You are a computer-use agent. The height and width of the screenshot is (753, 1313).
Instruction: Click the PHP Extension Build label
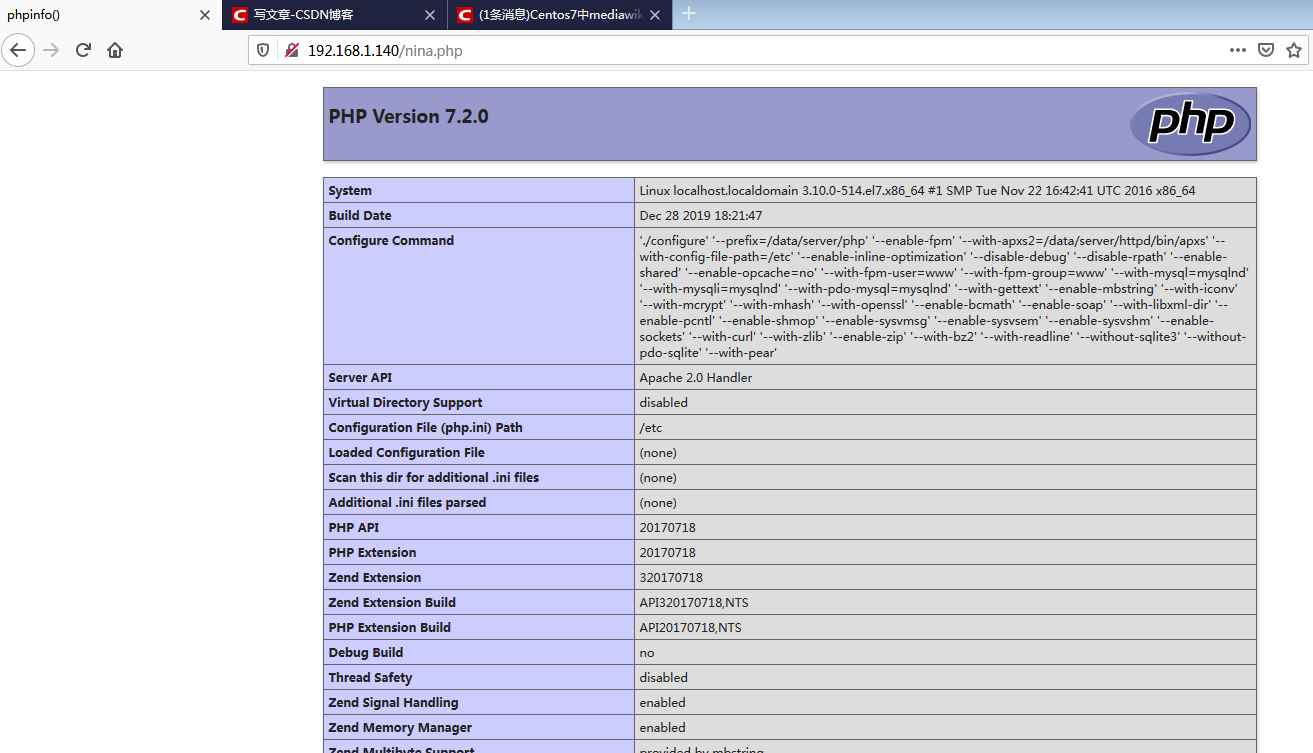click(x=390, y=628)
